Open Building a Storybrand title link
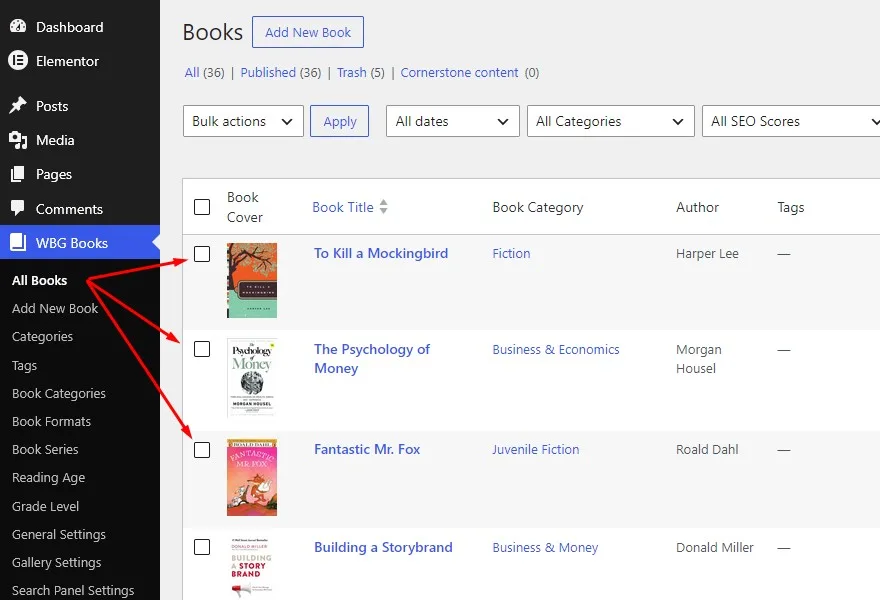880x600 pixels. coord(383,547)
